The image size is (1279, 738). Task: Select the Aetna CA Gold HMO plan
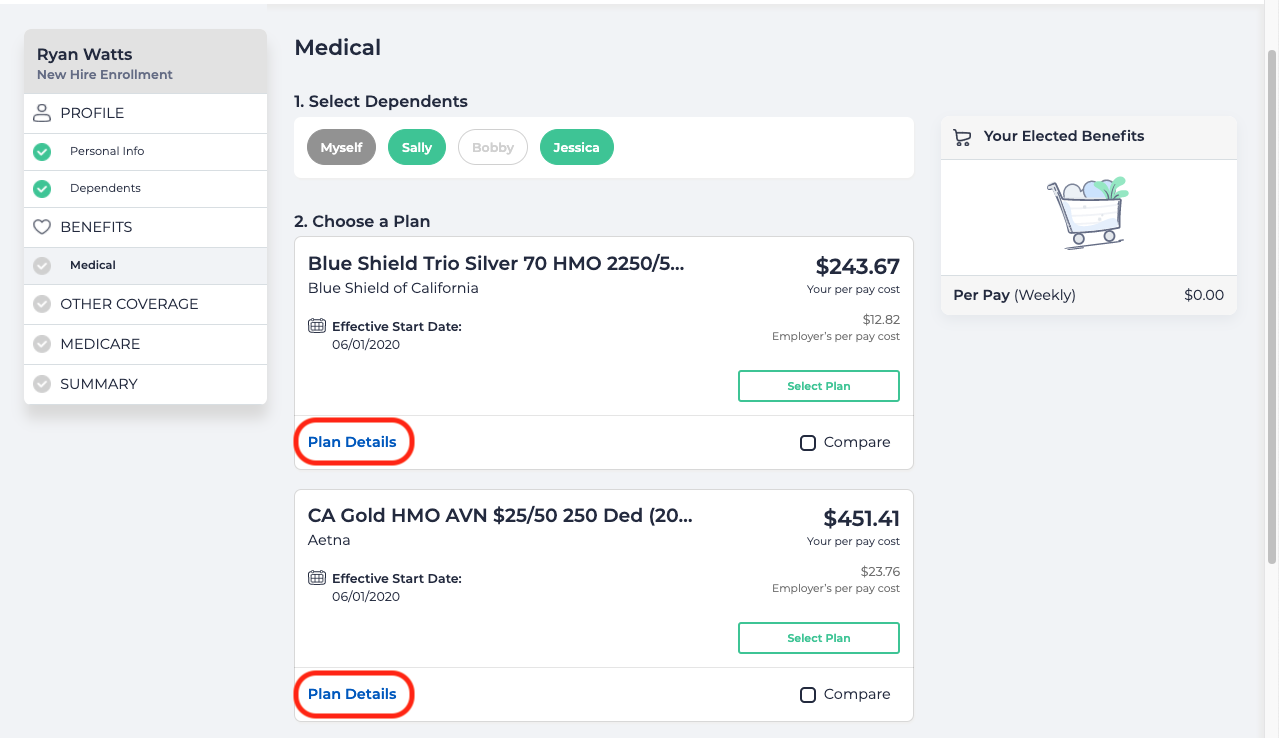point(819,638)
